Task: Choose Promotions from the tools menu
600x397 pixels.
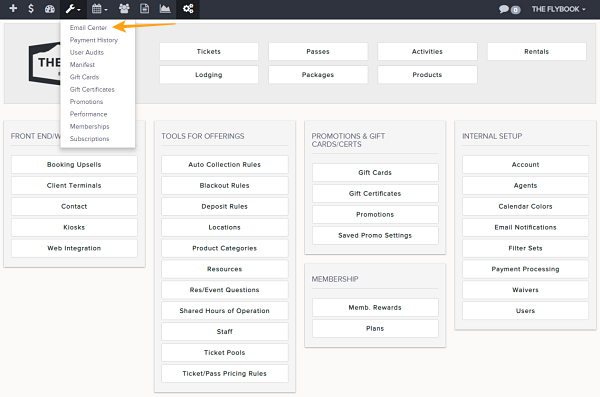Action: pos(86,102)
